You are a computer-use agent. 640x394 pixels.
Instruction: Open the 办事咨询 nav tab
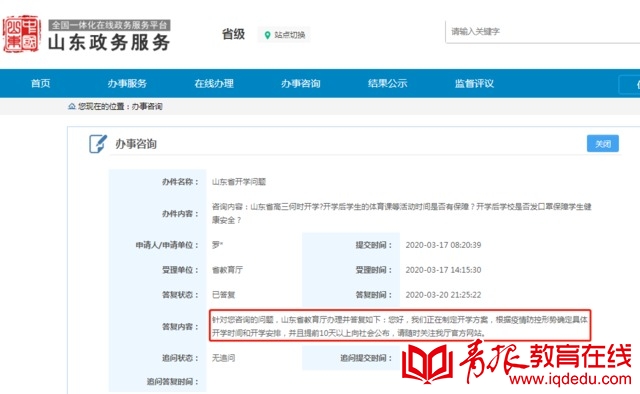coord(300,83)
